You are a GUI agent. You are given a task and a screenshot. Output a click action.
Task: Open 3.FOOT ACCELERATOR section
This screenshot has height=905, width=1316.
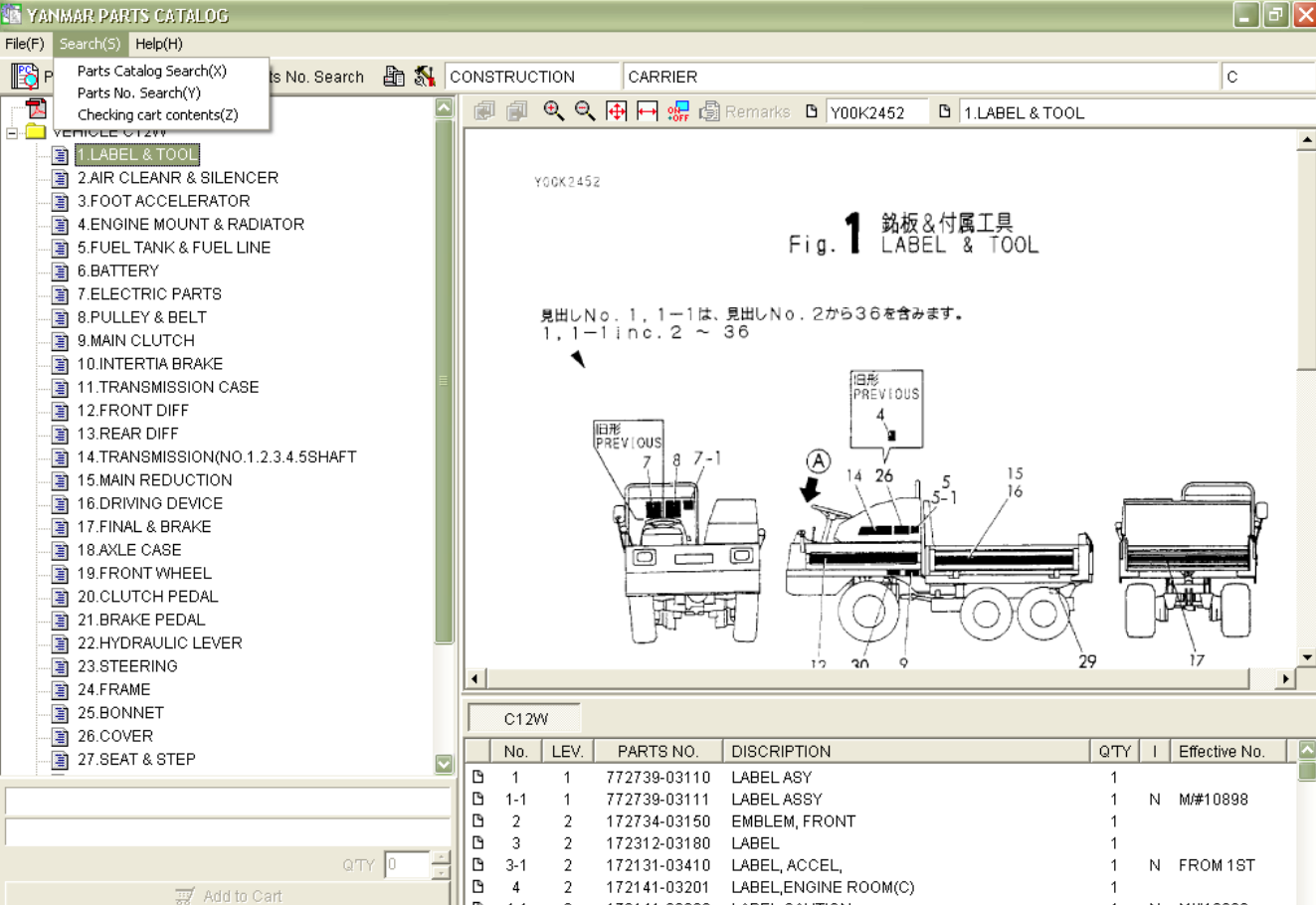(x=164, y=201)
